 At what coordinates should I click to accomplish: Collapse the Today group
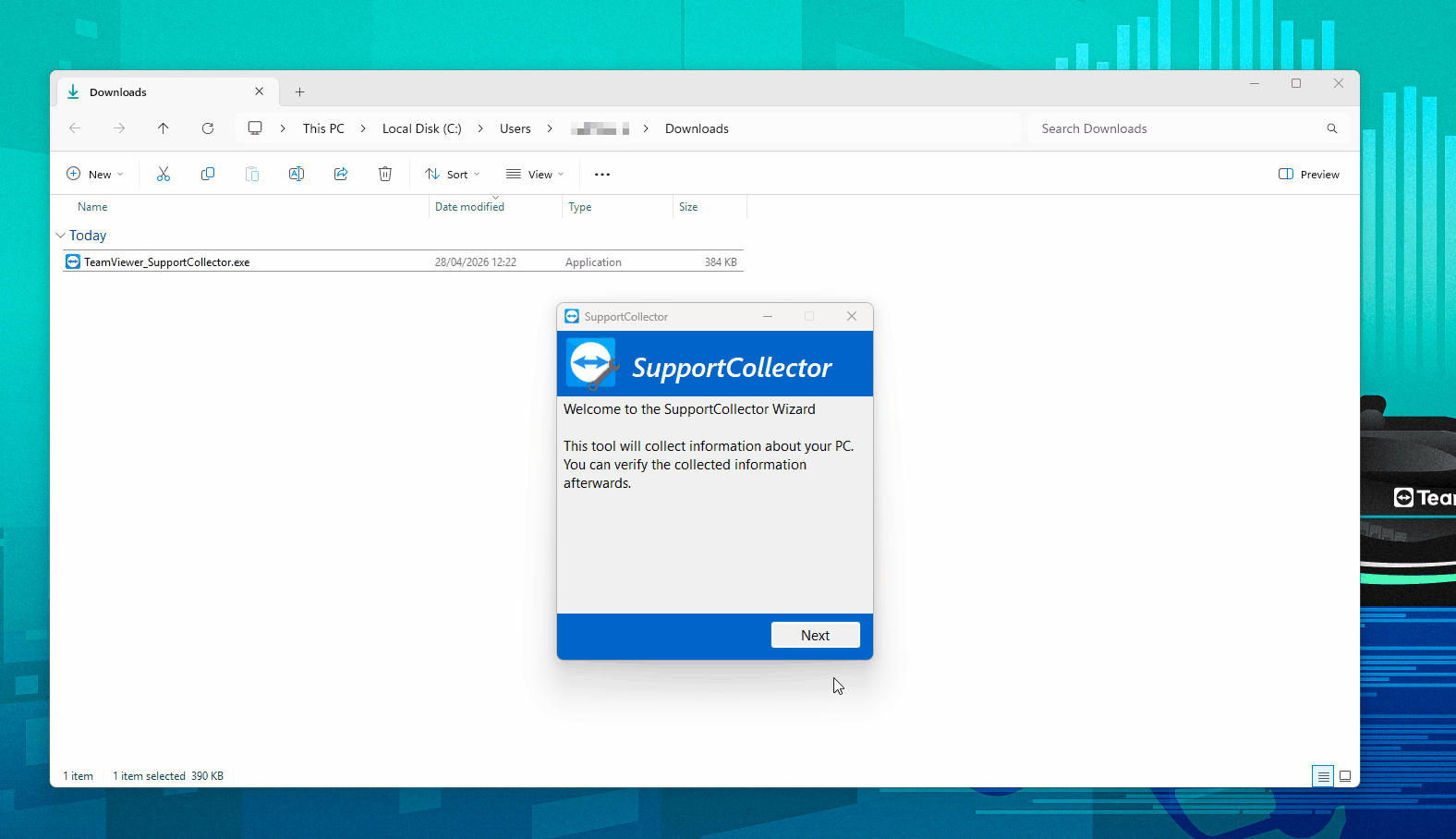coord(61,236)
